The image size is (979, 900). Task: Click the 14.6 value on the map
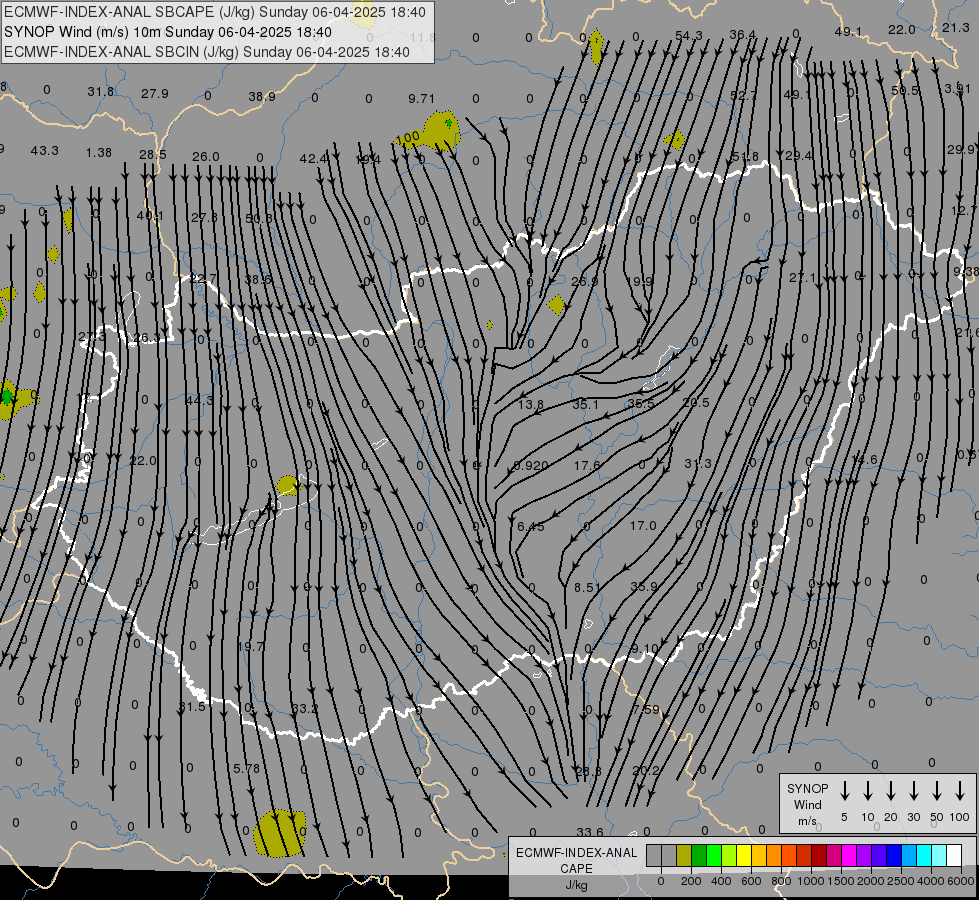864,460
